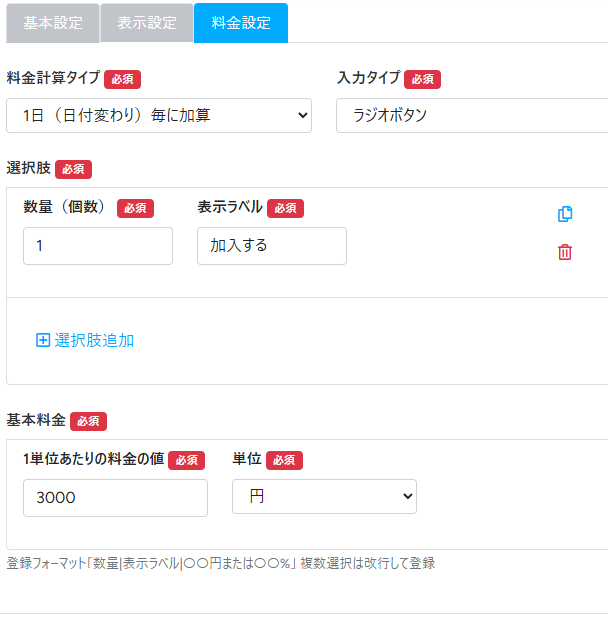Screen dimensions: 608x617
Task: Click the plus icon beside 選択肢追加
Action: point(43,340)
